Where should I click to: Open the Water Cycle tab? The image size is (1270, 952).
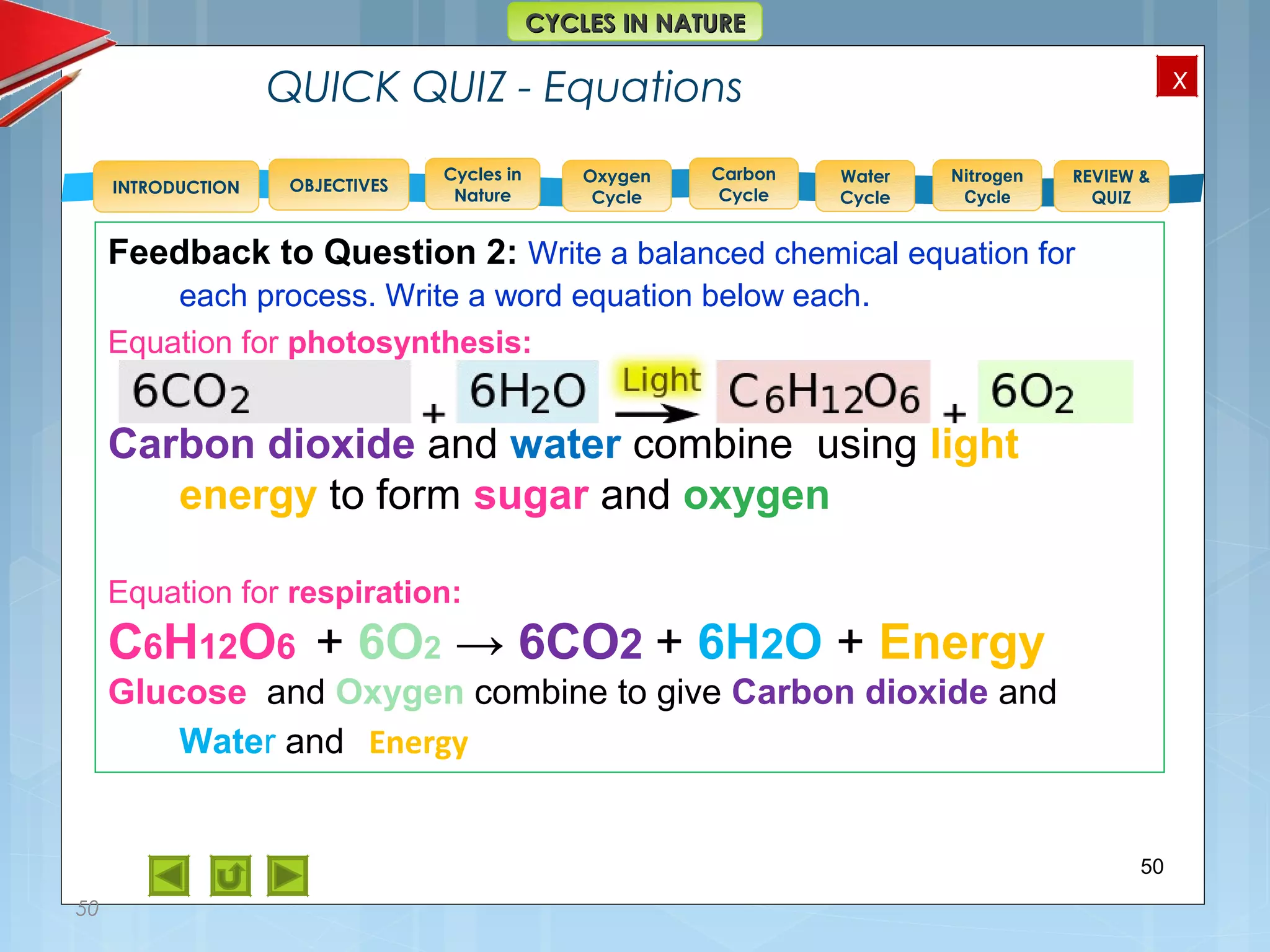coord(865,186)
